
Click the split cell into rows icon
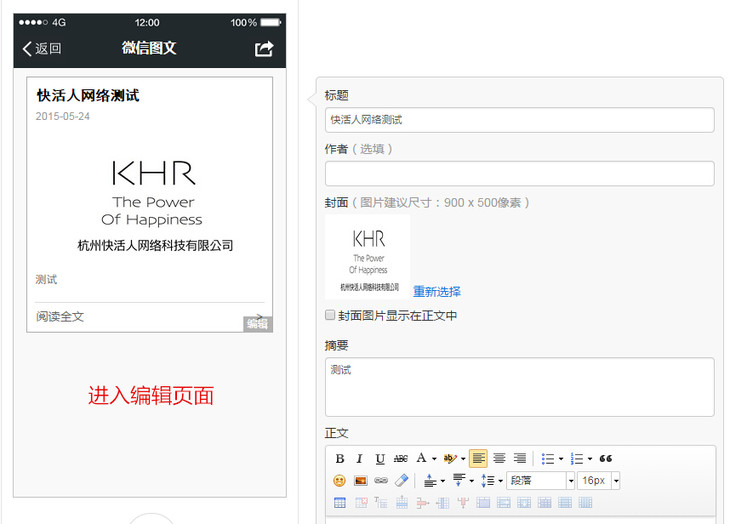click(565, 503)
